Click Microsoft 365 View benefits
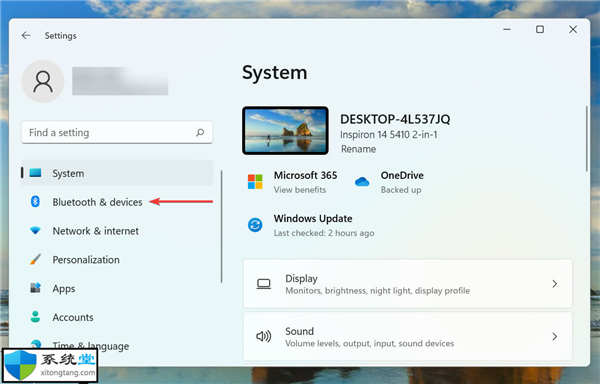This screenshot has height=384, width=600. pyautogui.click(x=300, y=190)
